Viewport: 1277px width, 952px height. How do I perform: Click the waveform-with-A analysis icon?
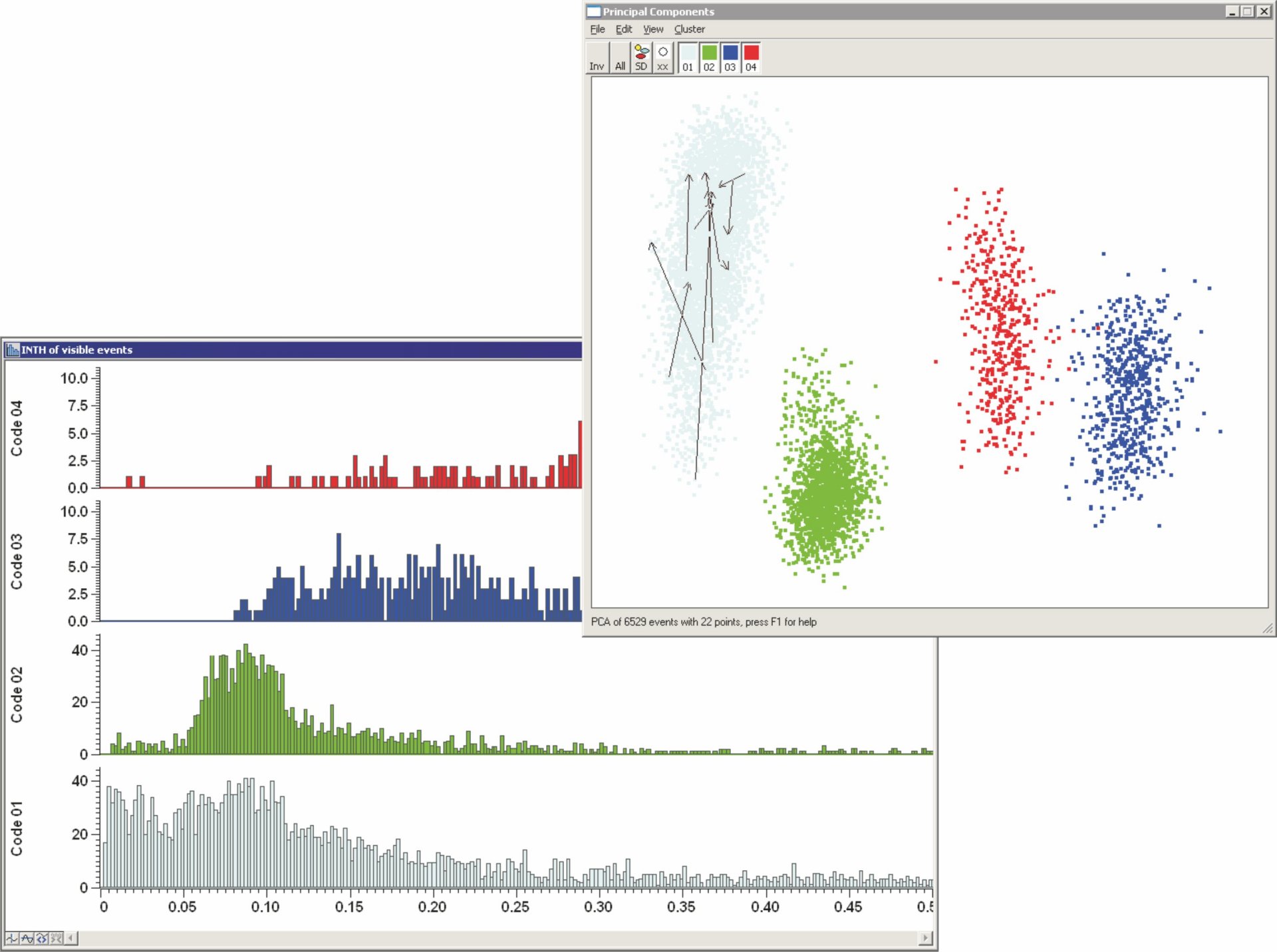point(27,937)
